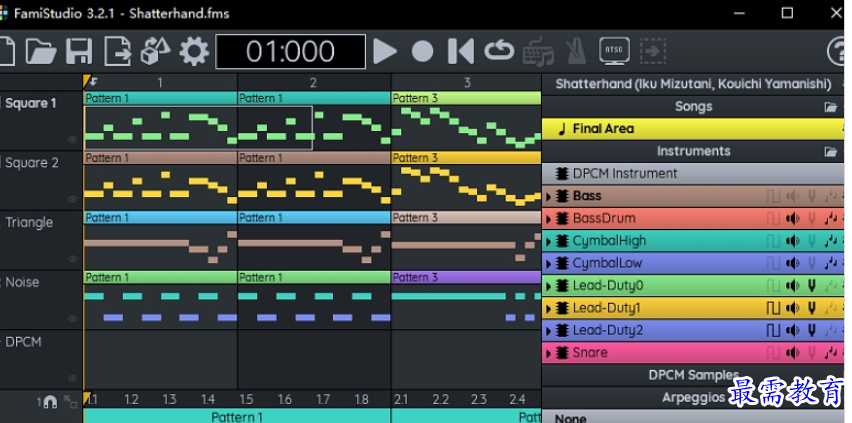Click the Lead-Duty1 pitch envelope icon

[812, 308]
